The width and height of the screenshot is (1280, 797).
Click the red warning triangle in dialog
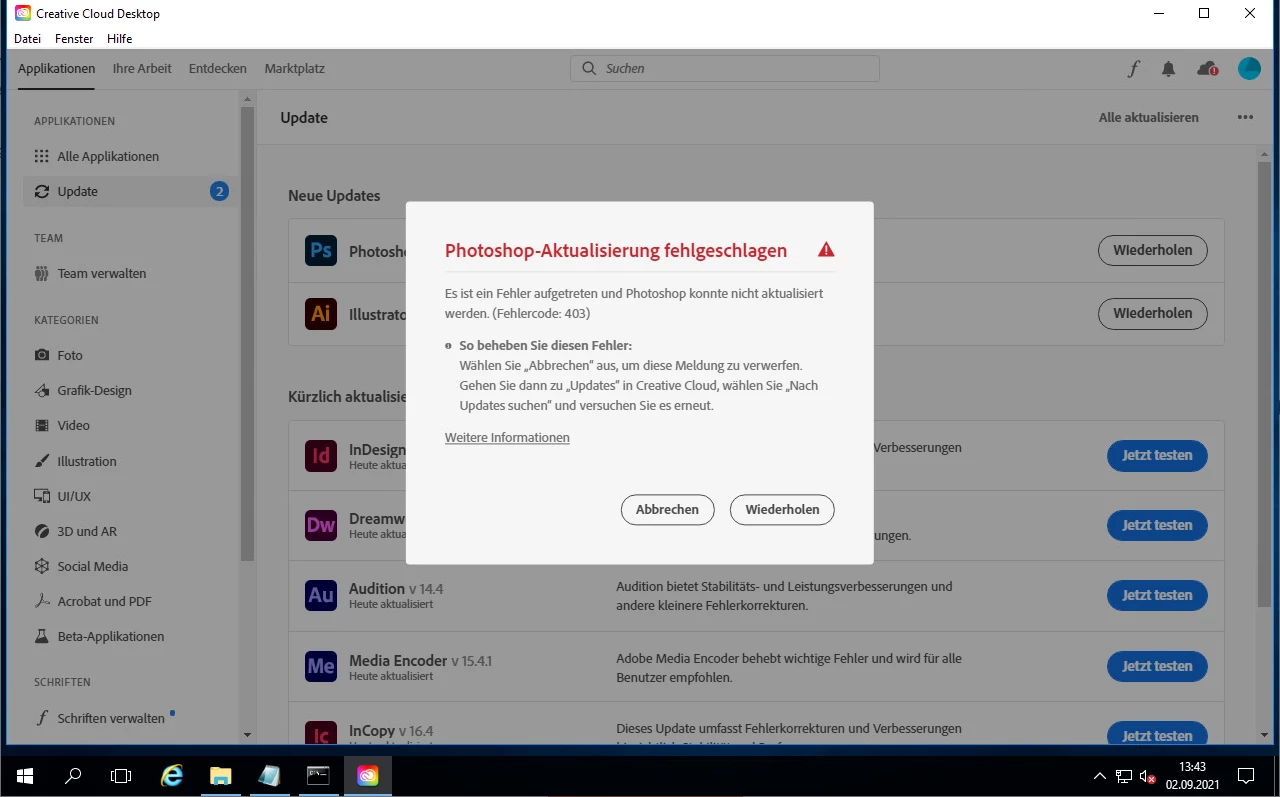[826, 250]
